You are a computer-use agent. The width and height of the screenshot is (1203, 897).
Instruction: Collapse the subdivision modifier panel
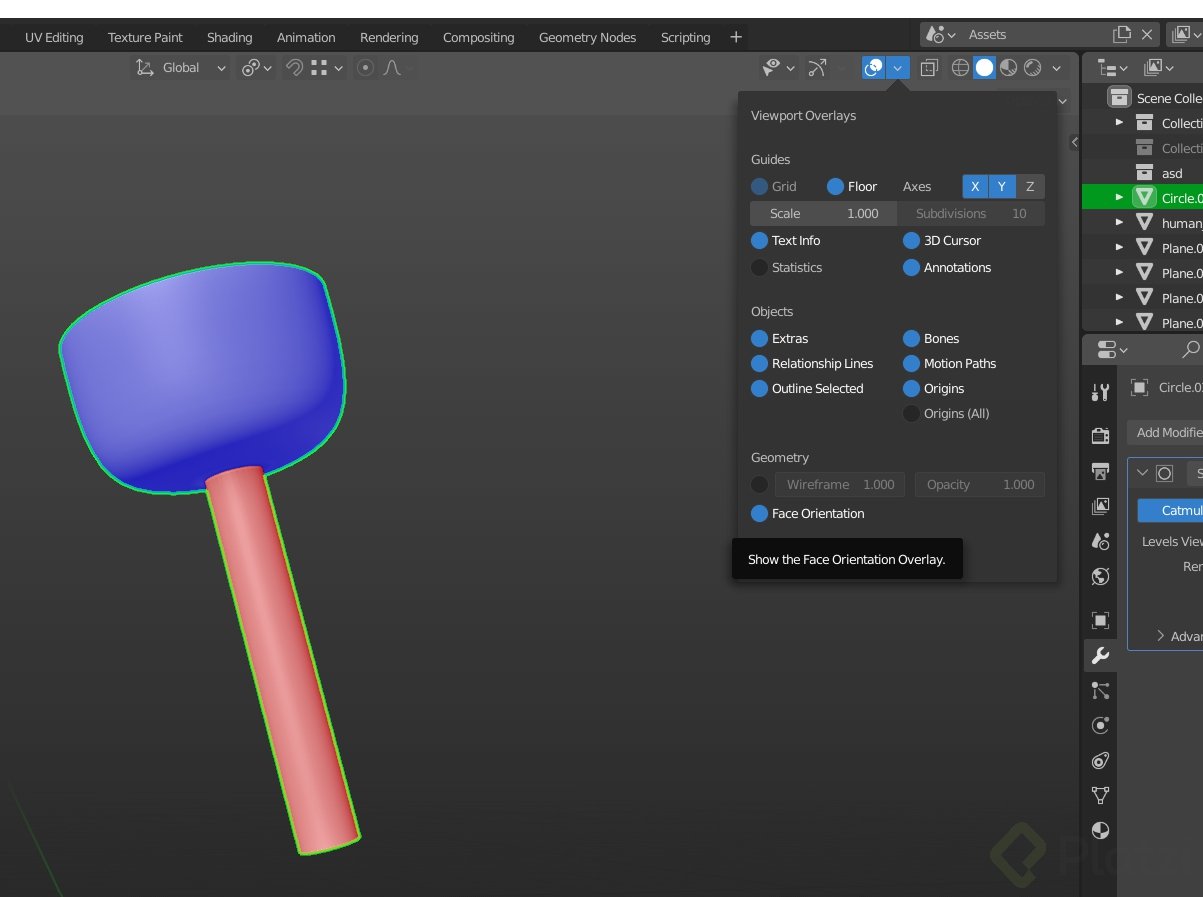(x=1143, y=473)
